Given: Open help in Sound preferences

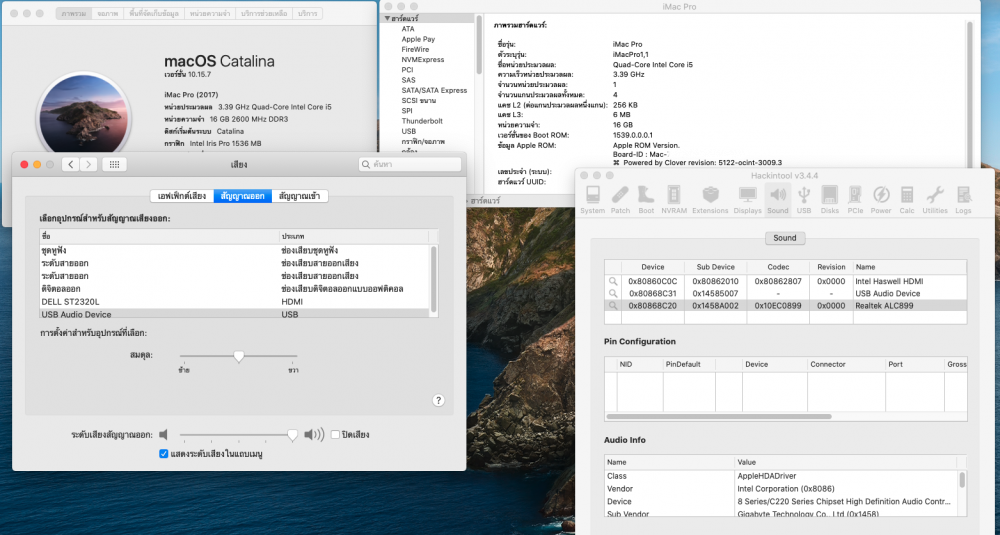Looking at the screenshot, I should click(x=438, y=400).
